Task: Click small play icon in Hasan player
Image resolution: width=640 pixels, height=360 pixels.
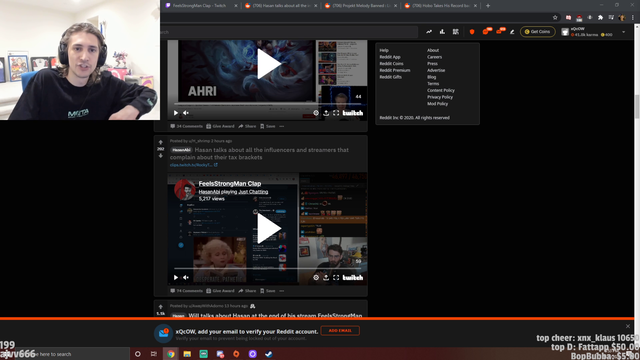Action: tap(176, 277)
